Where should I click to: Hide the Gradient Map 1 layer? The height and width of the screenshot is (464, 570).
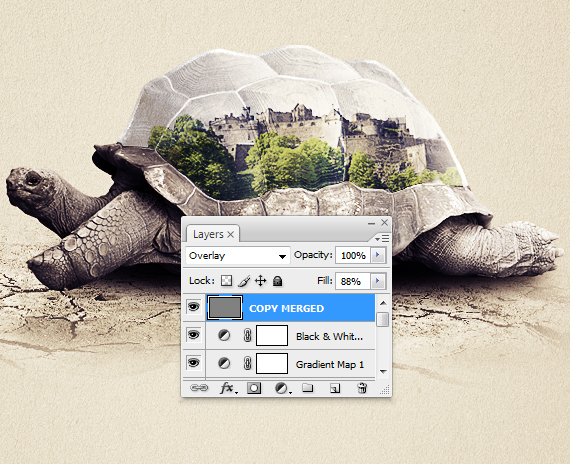pos(193,363)
